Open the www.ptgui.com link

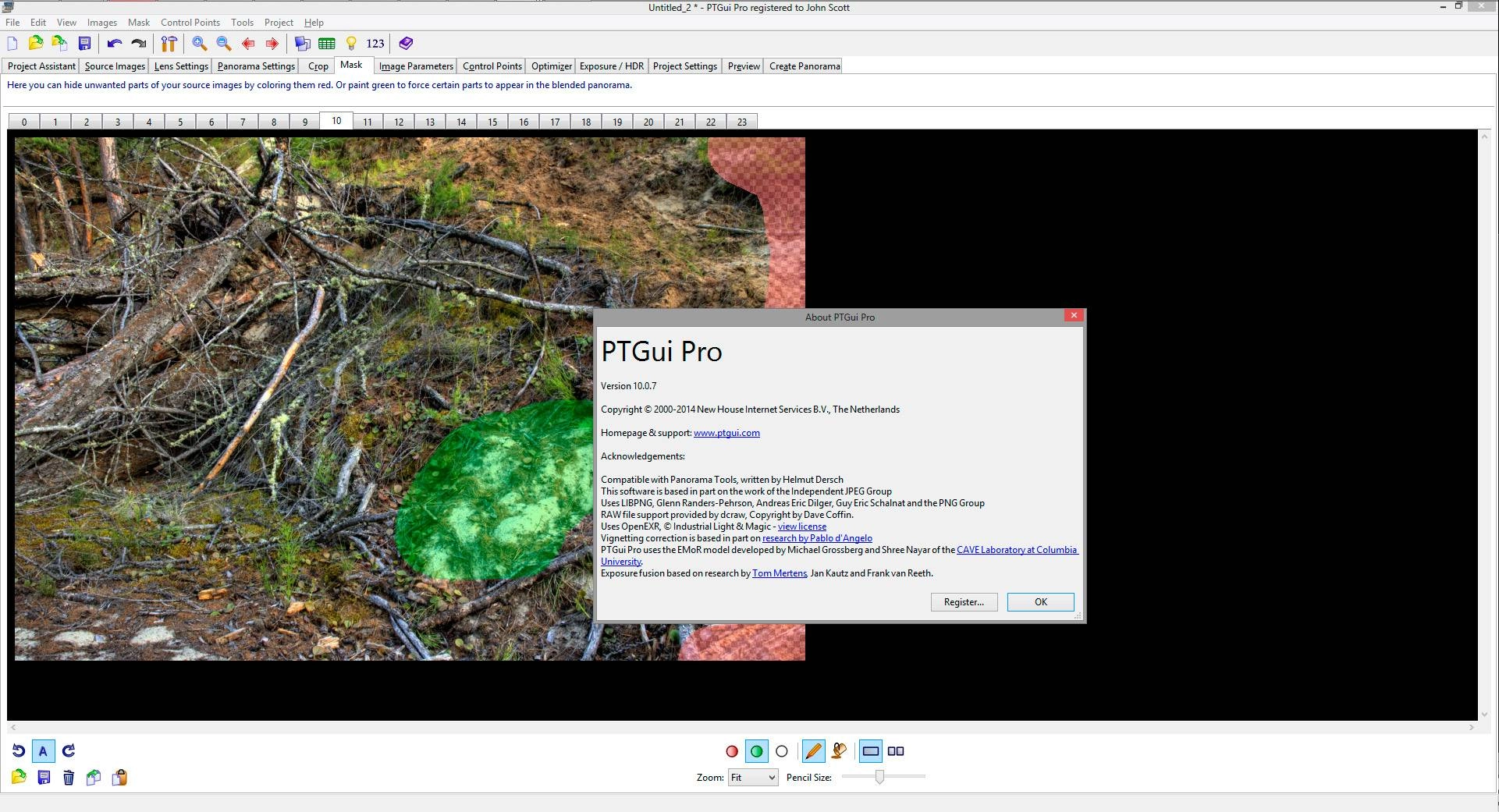point(726,433)
